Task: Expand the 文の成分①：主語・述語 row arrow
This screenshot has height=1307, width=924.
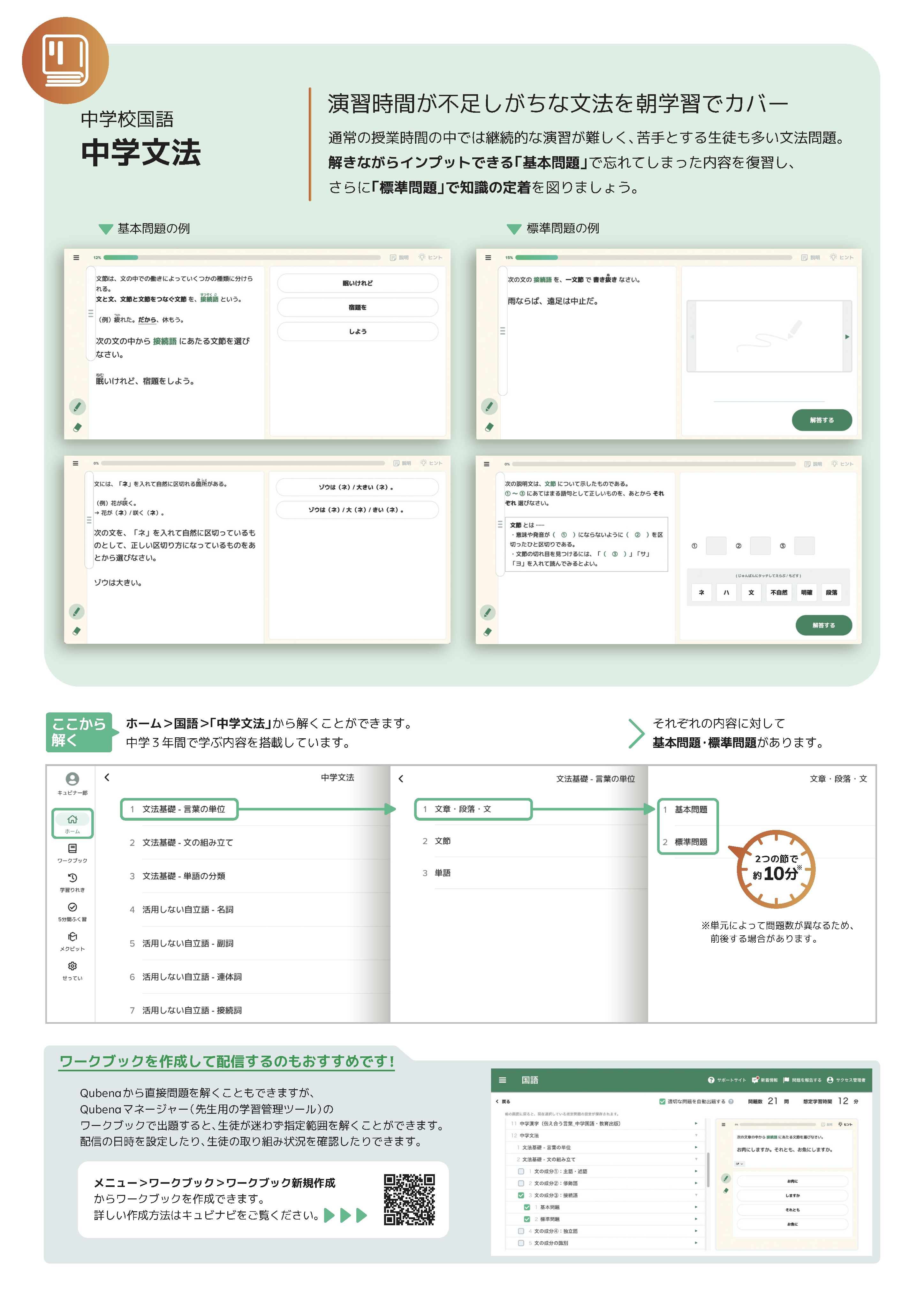Action: (x=696, y=1172)
